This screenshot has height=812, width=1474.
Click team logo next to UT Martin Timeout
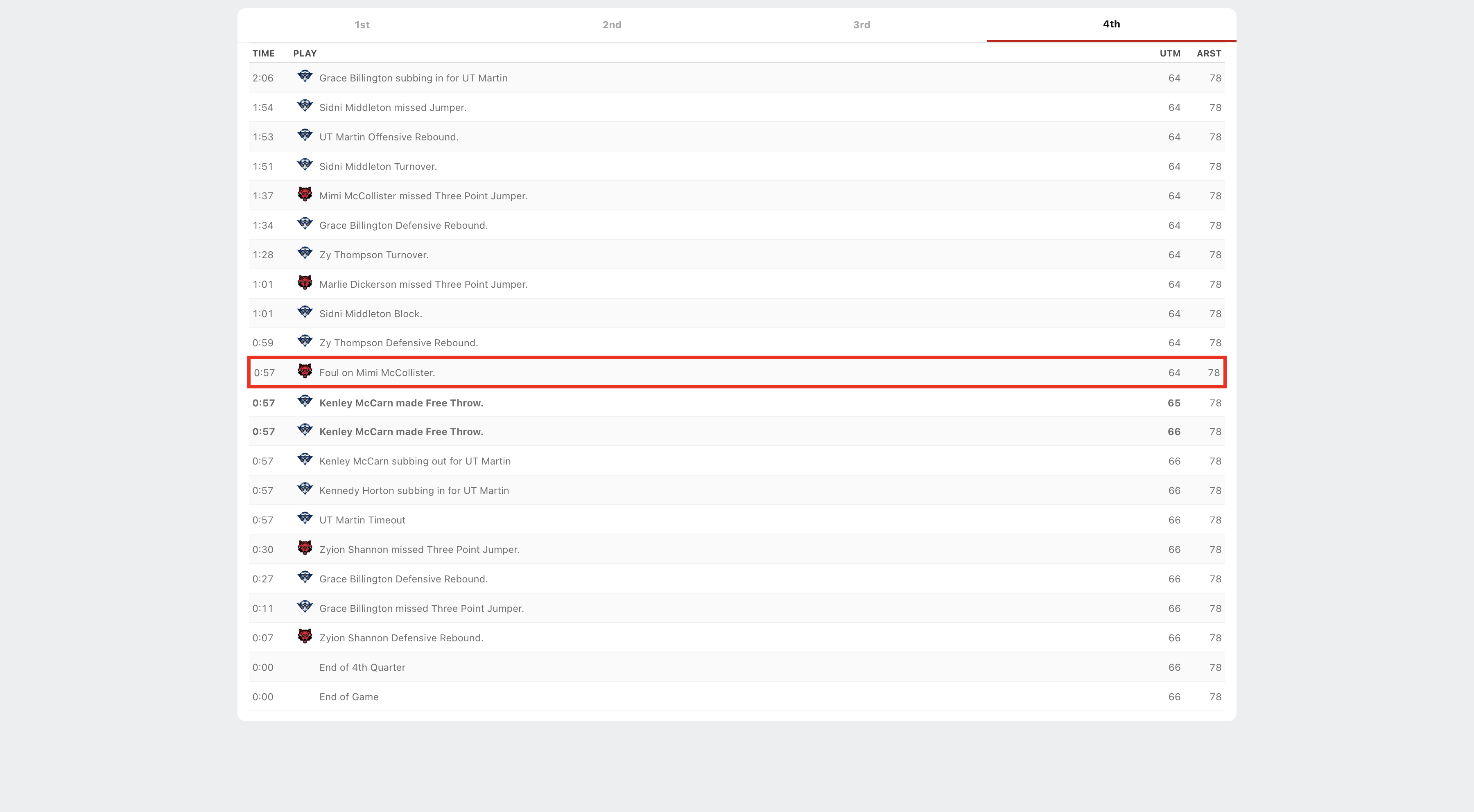click(x=304, y=519)
